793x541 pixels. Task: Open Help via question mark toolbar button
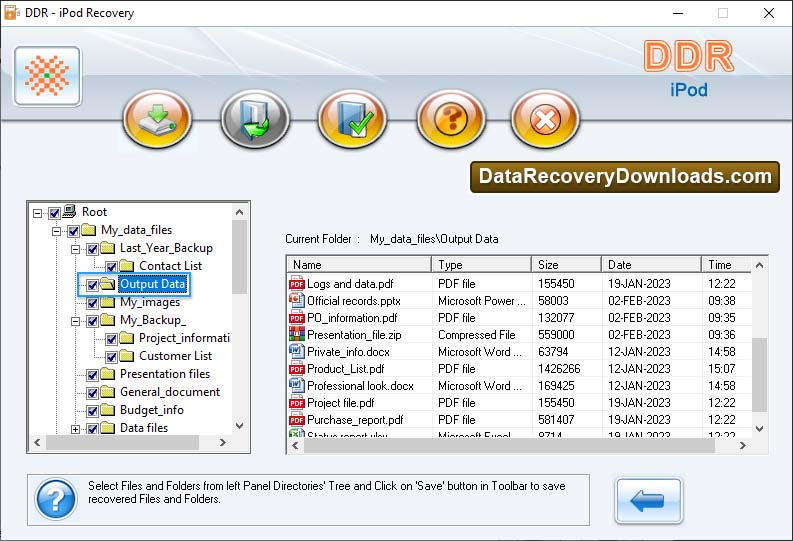450,119
